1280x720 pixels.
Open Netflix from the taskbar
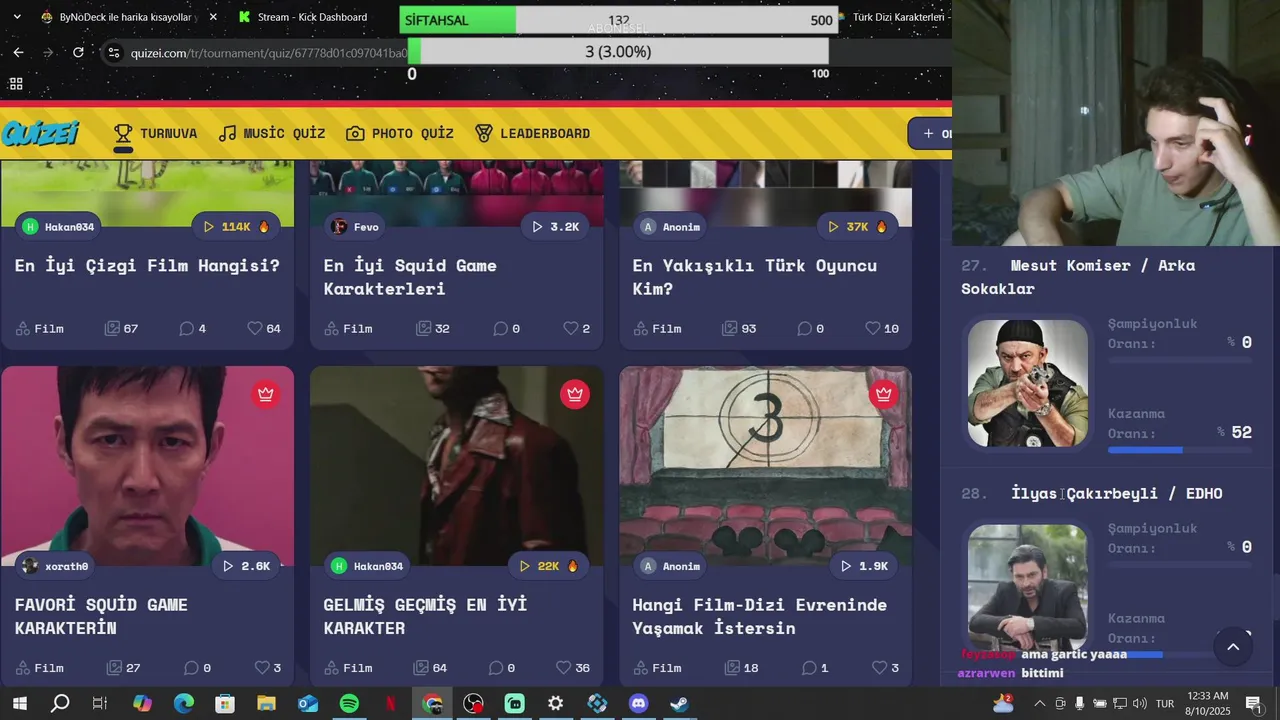click(390, 703)
